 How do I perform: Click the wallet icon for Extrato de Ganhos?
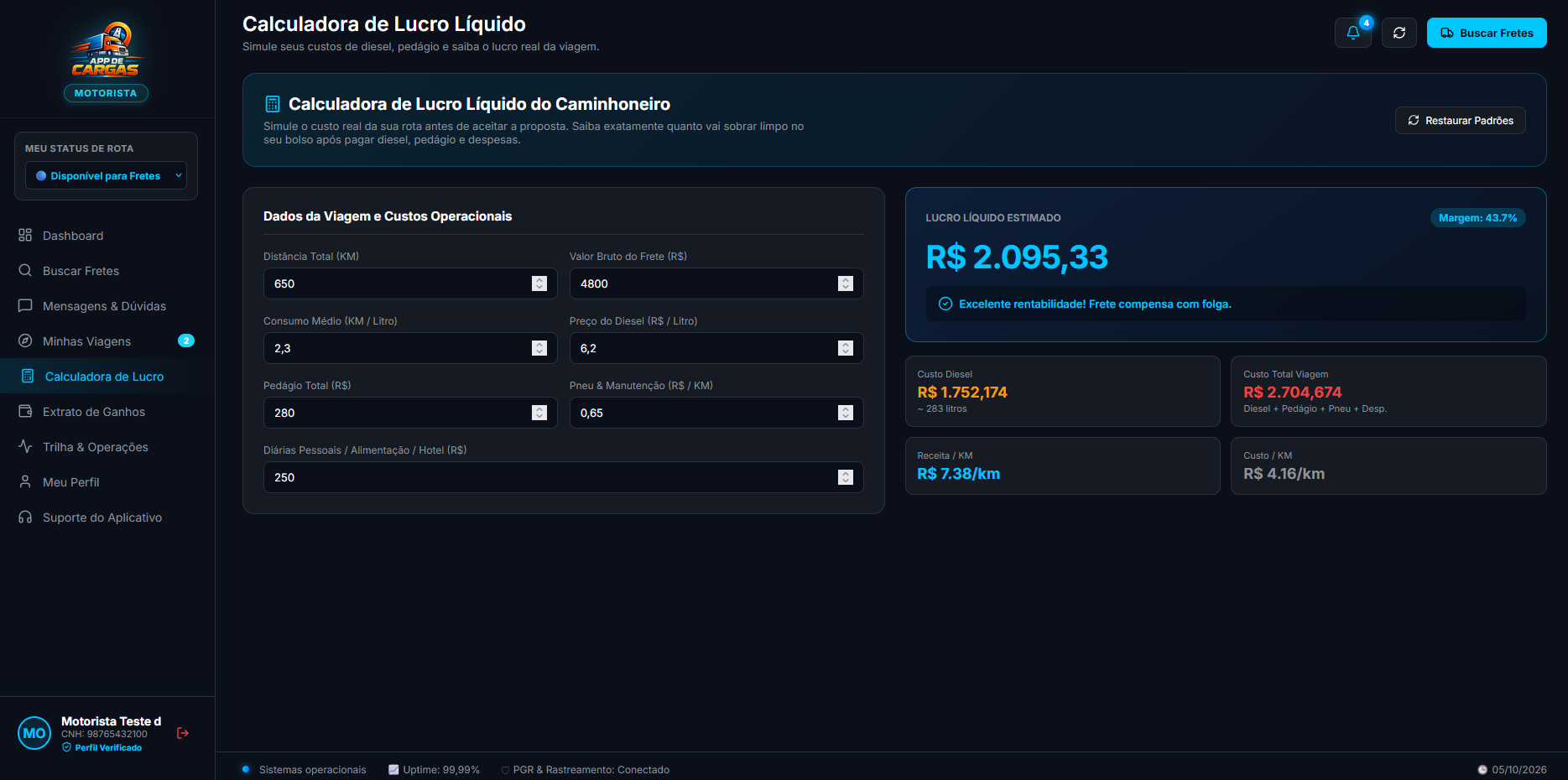25,411
